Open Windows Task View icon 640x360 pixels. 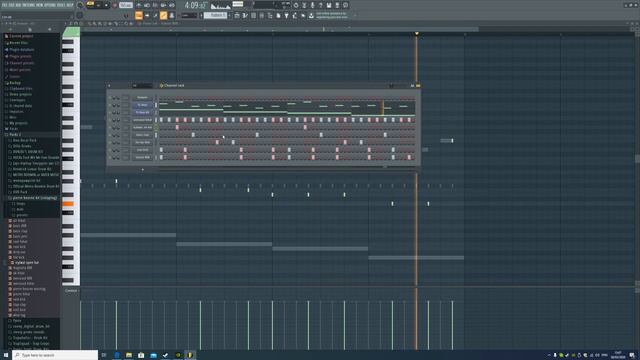pyautogui.click(x=104, y=355)
